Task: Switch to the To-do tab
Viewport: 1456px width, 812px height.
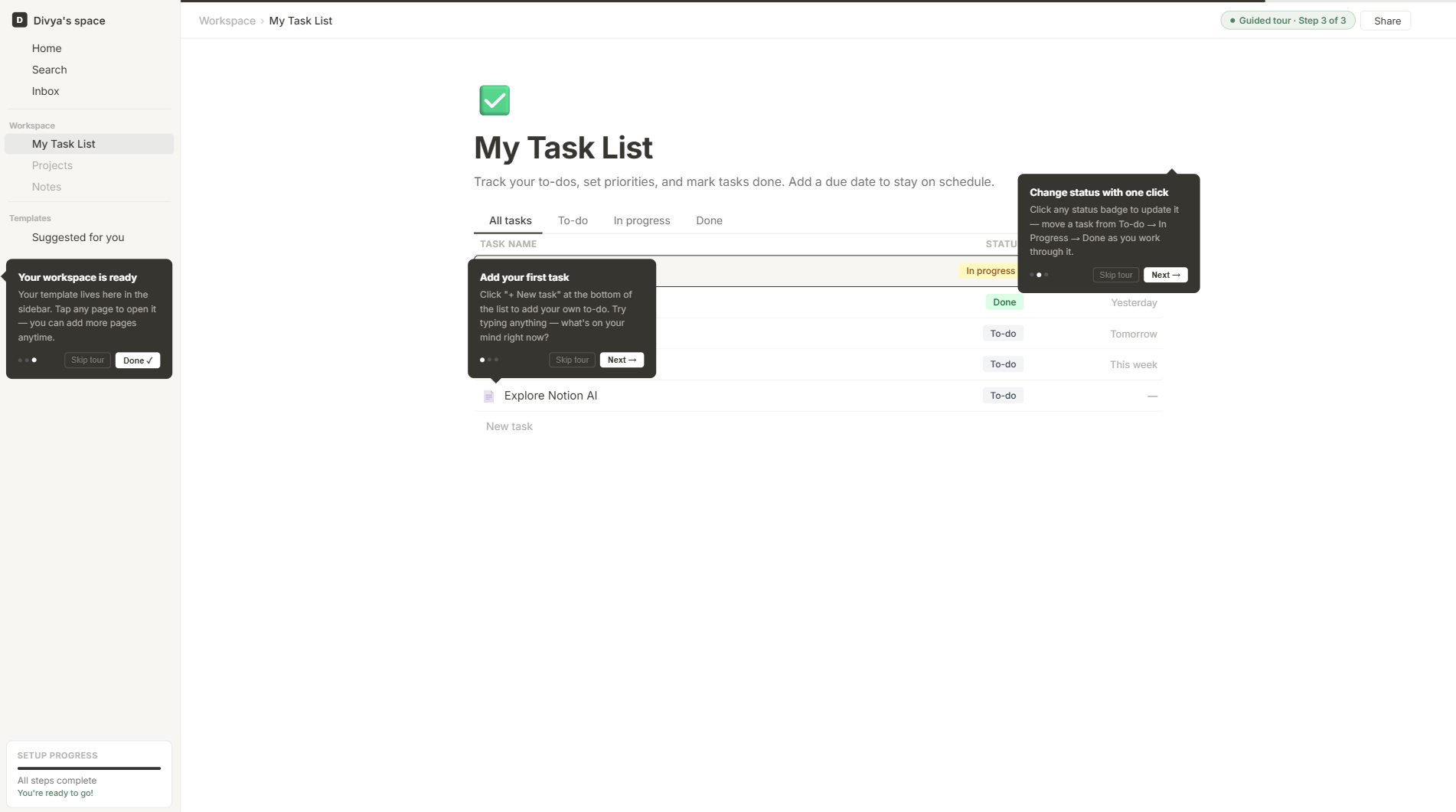Action: click(x=573, y=220)
